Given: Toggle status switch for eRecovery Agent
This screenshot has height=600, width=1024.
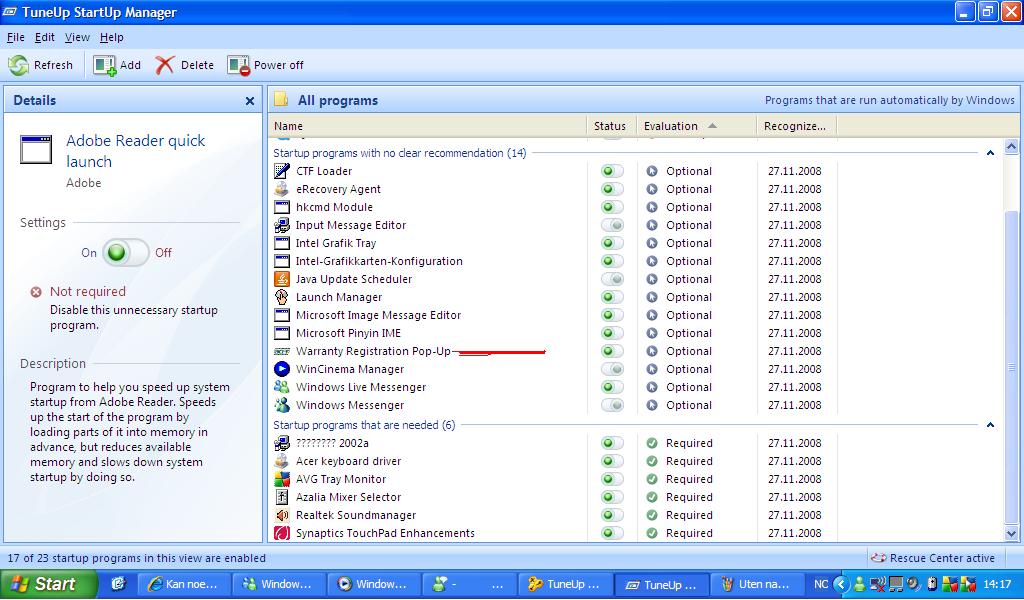Looking at the screenshot, I should pyautogui.click(x=612, y=189).
